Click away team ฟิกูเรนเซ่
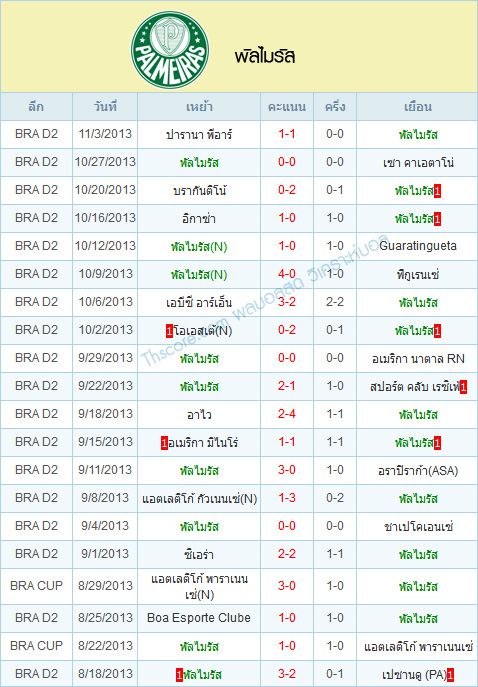478x687 pixels. (x=418, y=275)
